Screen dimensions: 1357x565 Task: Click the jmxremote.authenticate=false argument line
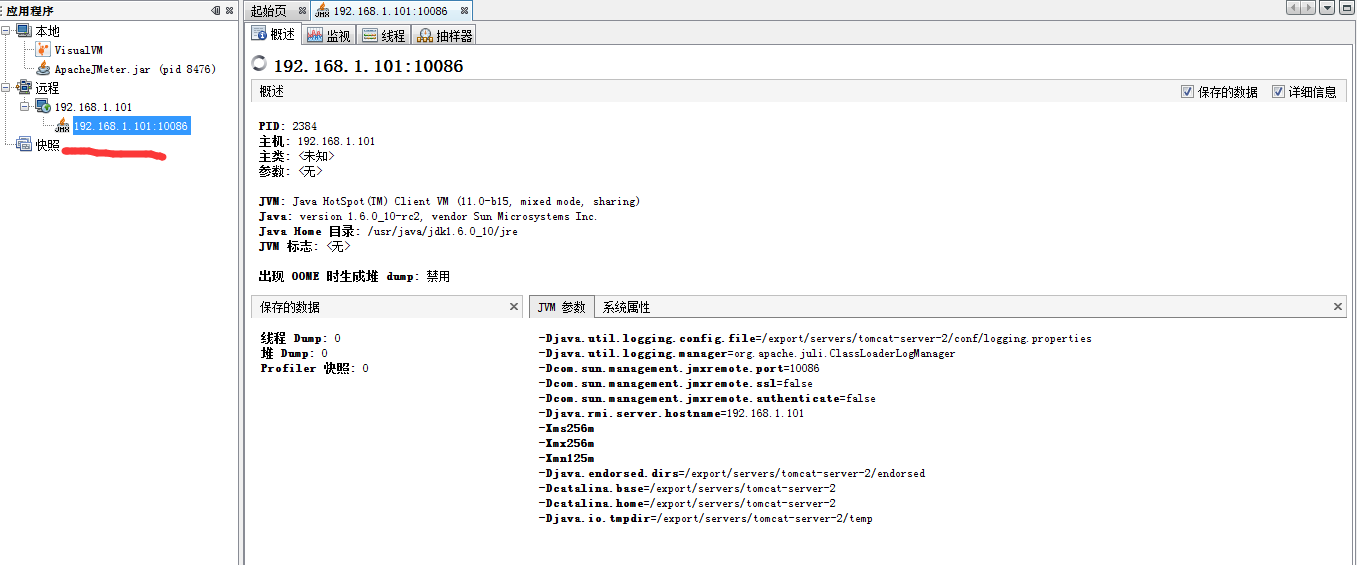(706, 398)
